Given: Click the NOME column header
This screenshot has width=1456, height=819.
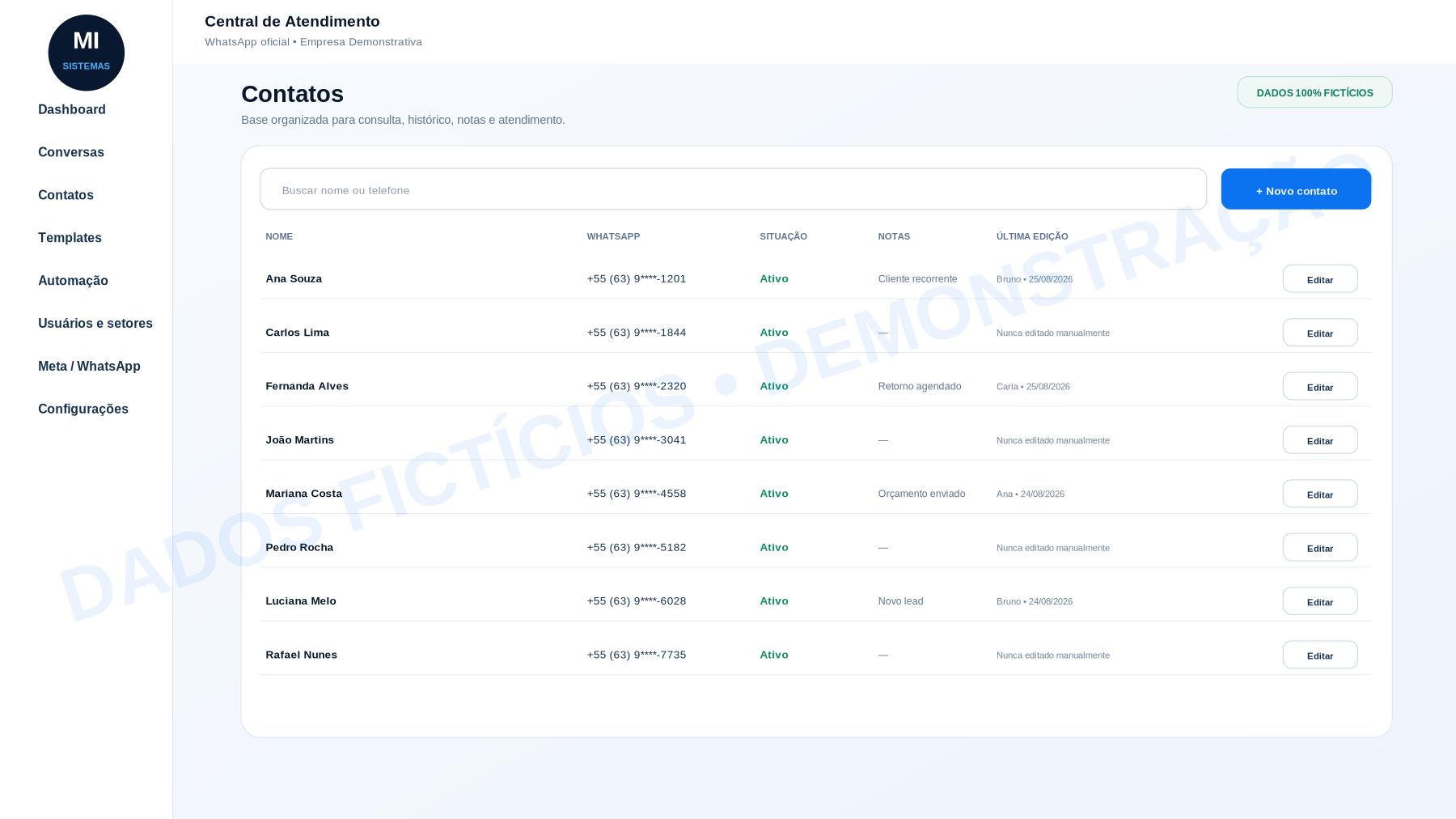Looking at the screenshot, I should point(279,236).
